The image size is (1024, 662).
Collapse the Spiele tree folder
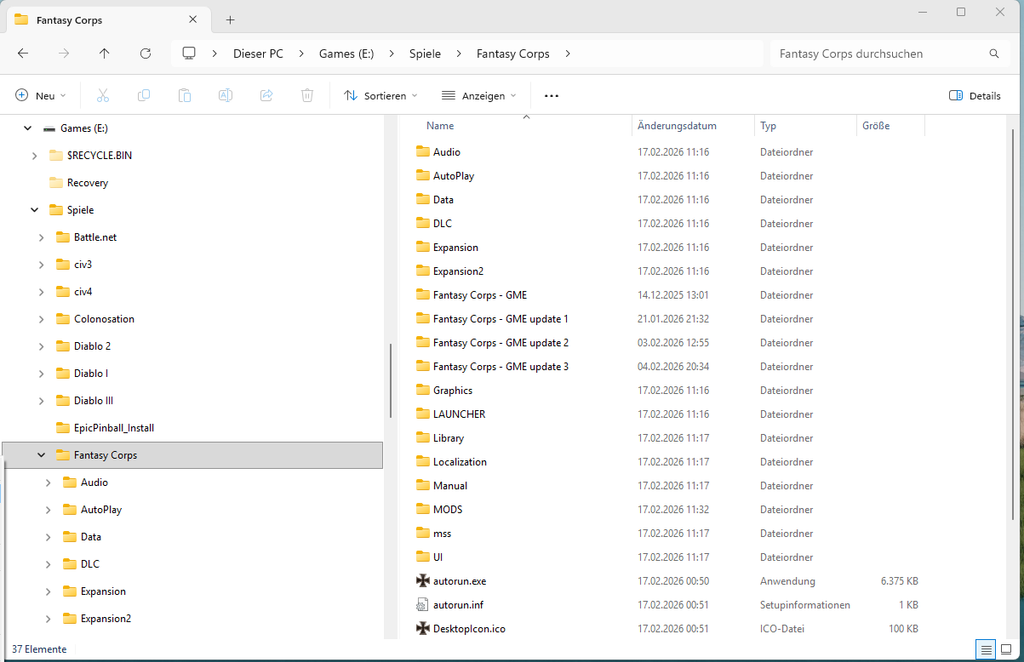tap(35, 210)
